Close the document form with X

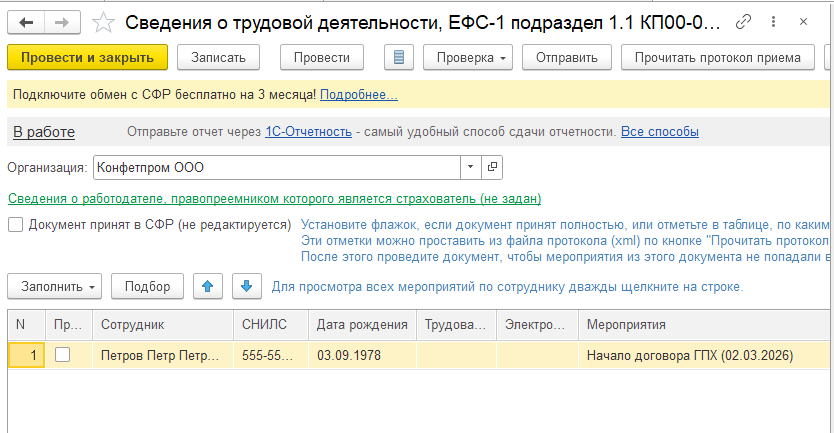[x=804, y=22]
